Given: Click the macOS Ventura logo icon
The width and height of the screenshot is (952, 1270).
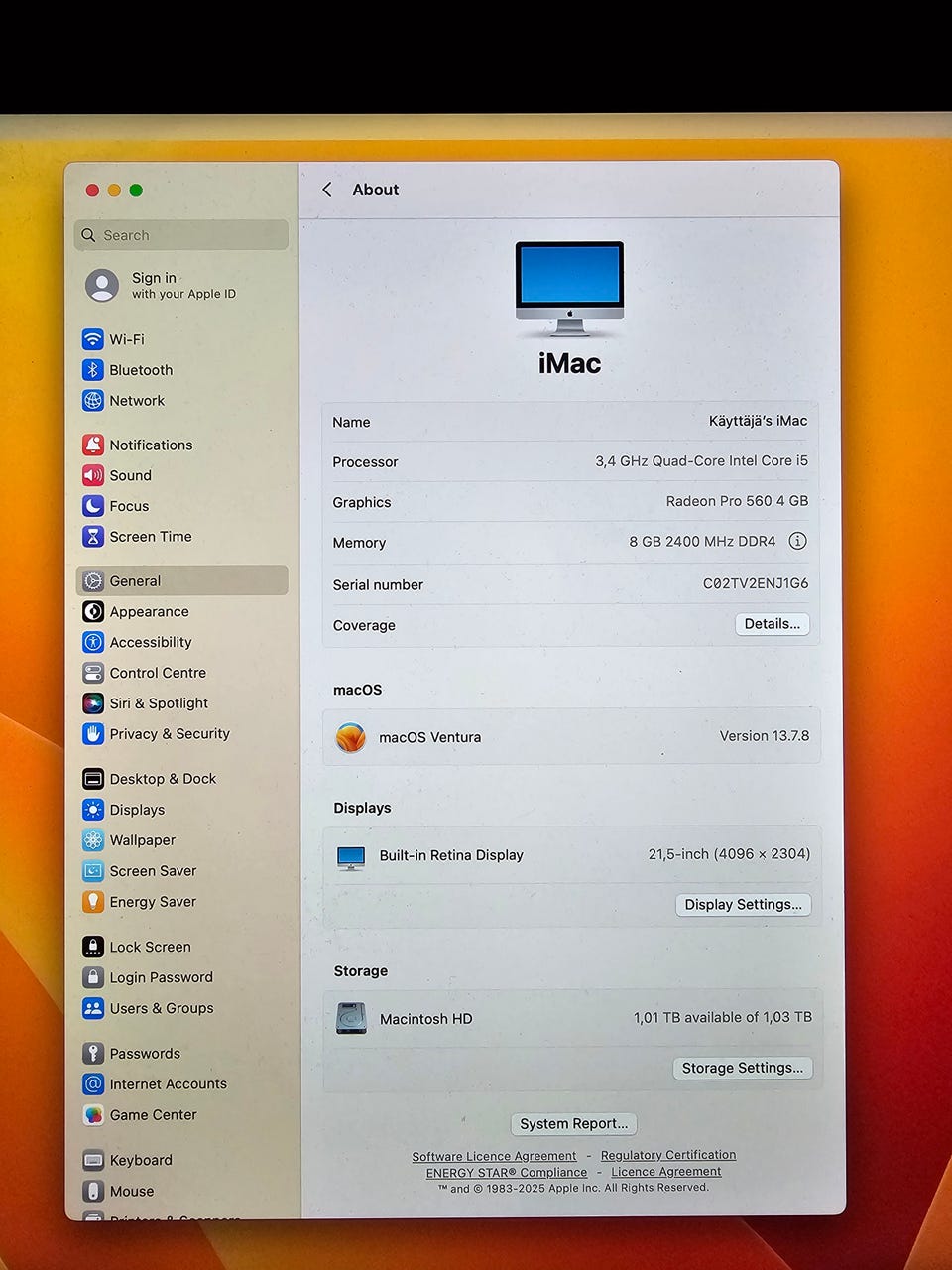Looking at the screenshot, I should pyautogui.click(x=350, y=737).
